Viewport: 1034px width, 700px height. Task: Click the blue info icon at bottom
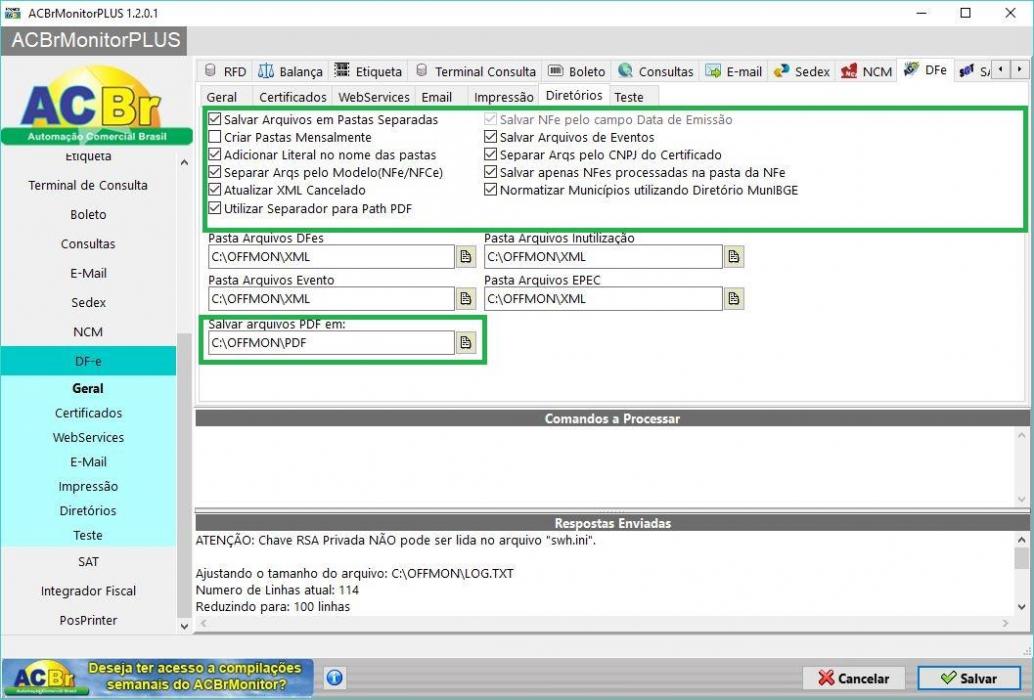[334, 678]
